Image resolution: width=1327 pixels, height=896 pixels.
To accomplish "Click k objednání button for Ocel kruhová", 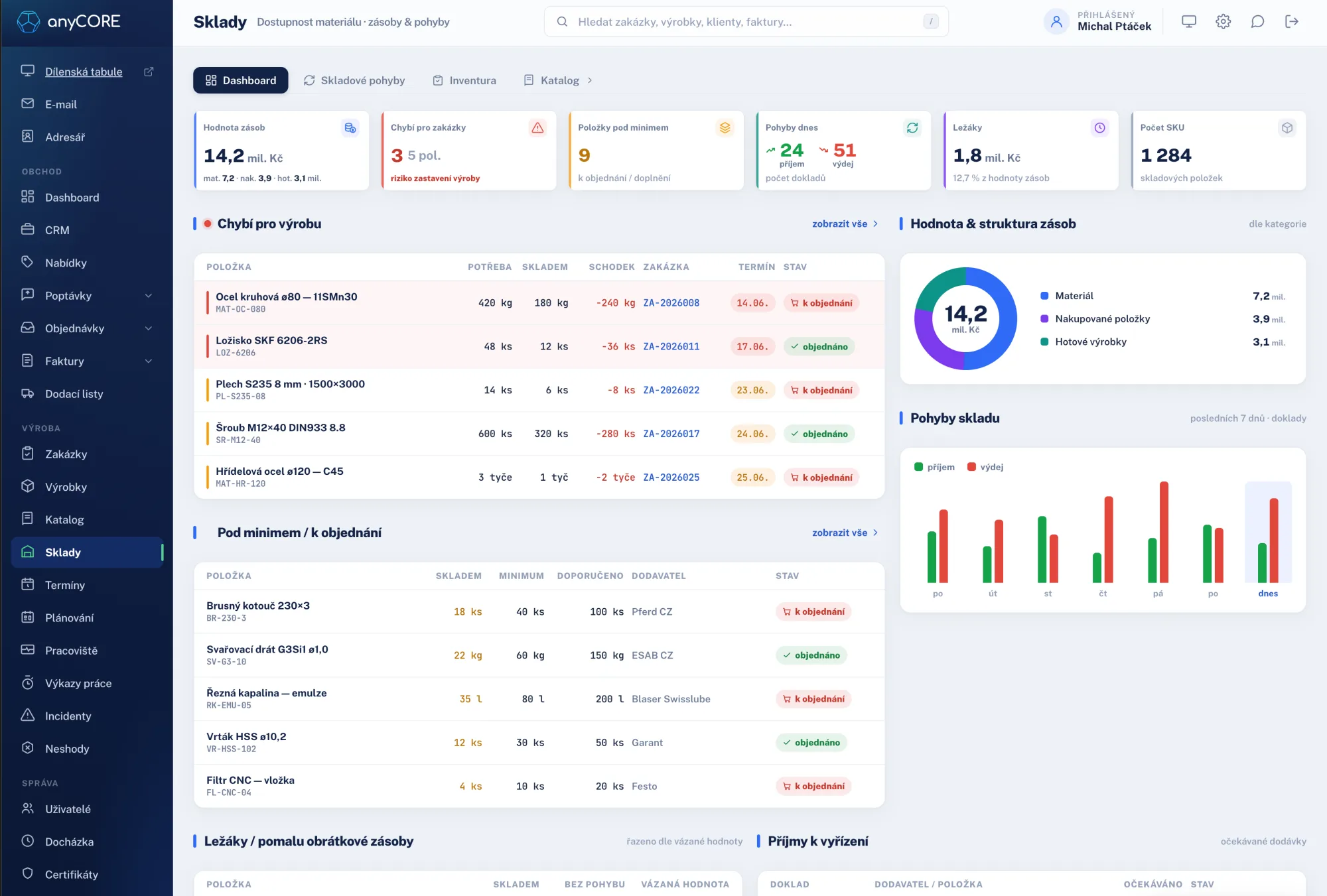I will [821, 303].
